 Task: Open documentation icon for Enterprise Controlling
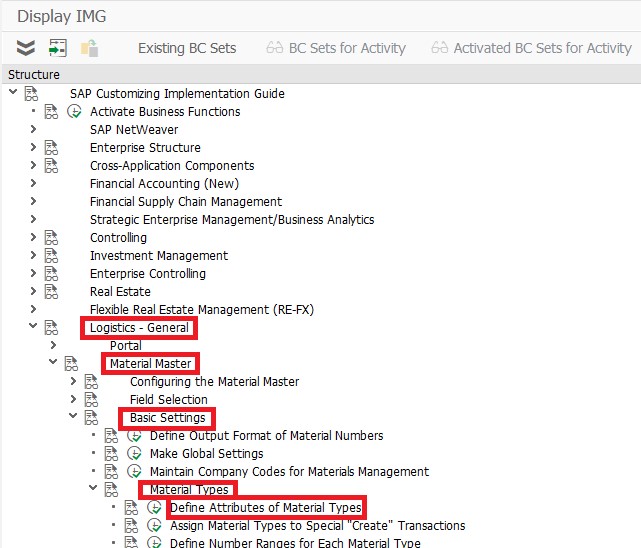click(x=51, y=273)
